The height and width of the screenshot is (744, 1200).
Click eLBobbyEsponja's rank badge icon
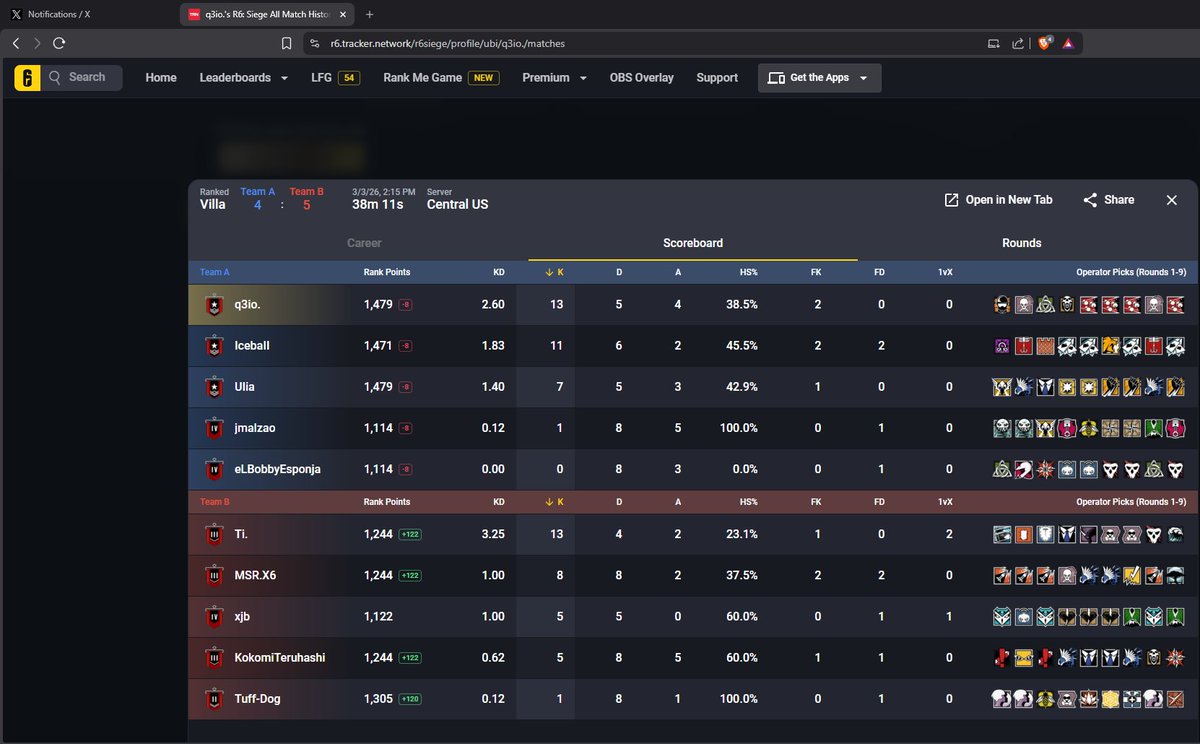click(212, 469)
